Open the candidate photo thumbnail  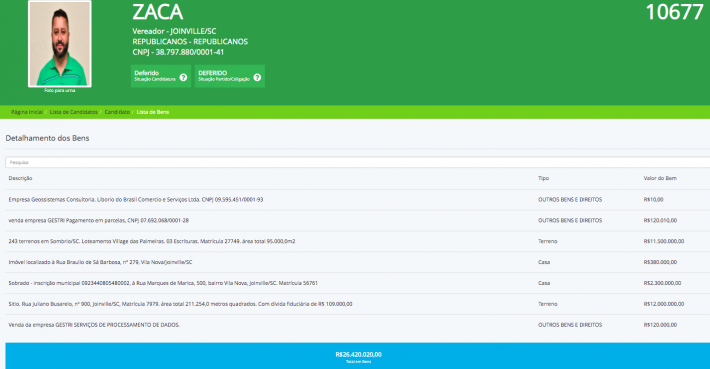pos(60,44)
